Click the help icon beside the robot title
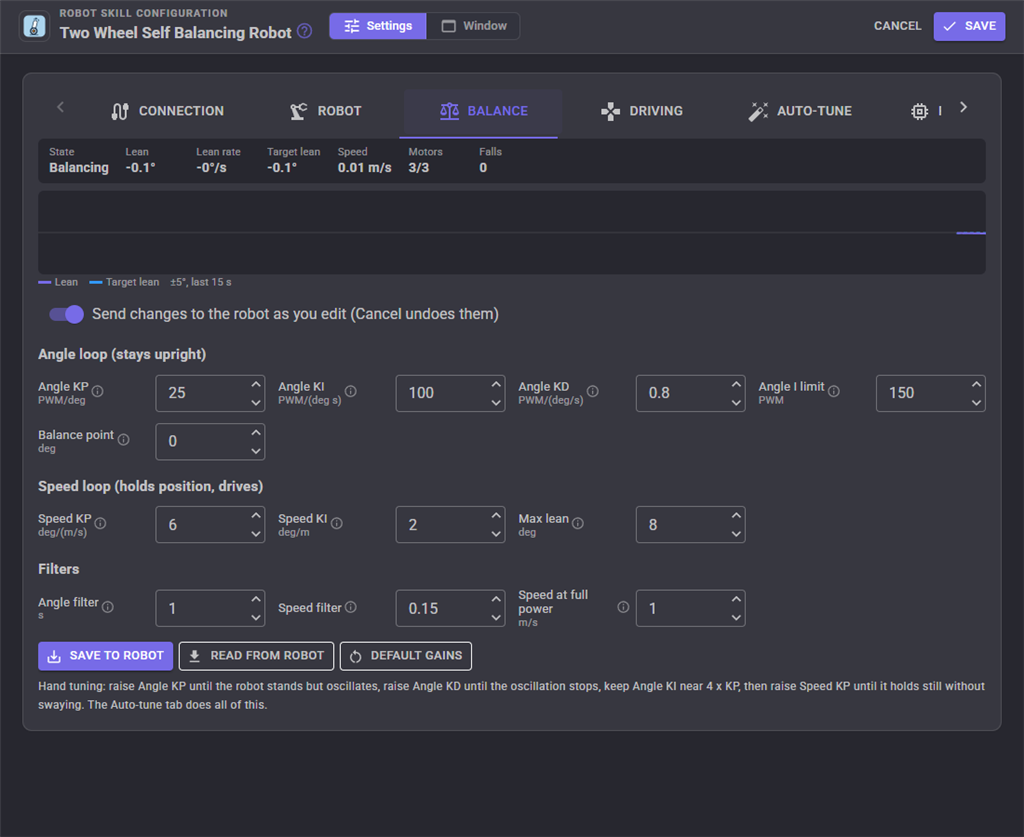Image resolution: width=1024 pixels, height=837 pixels. [304, 31]
